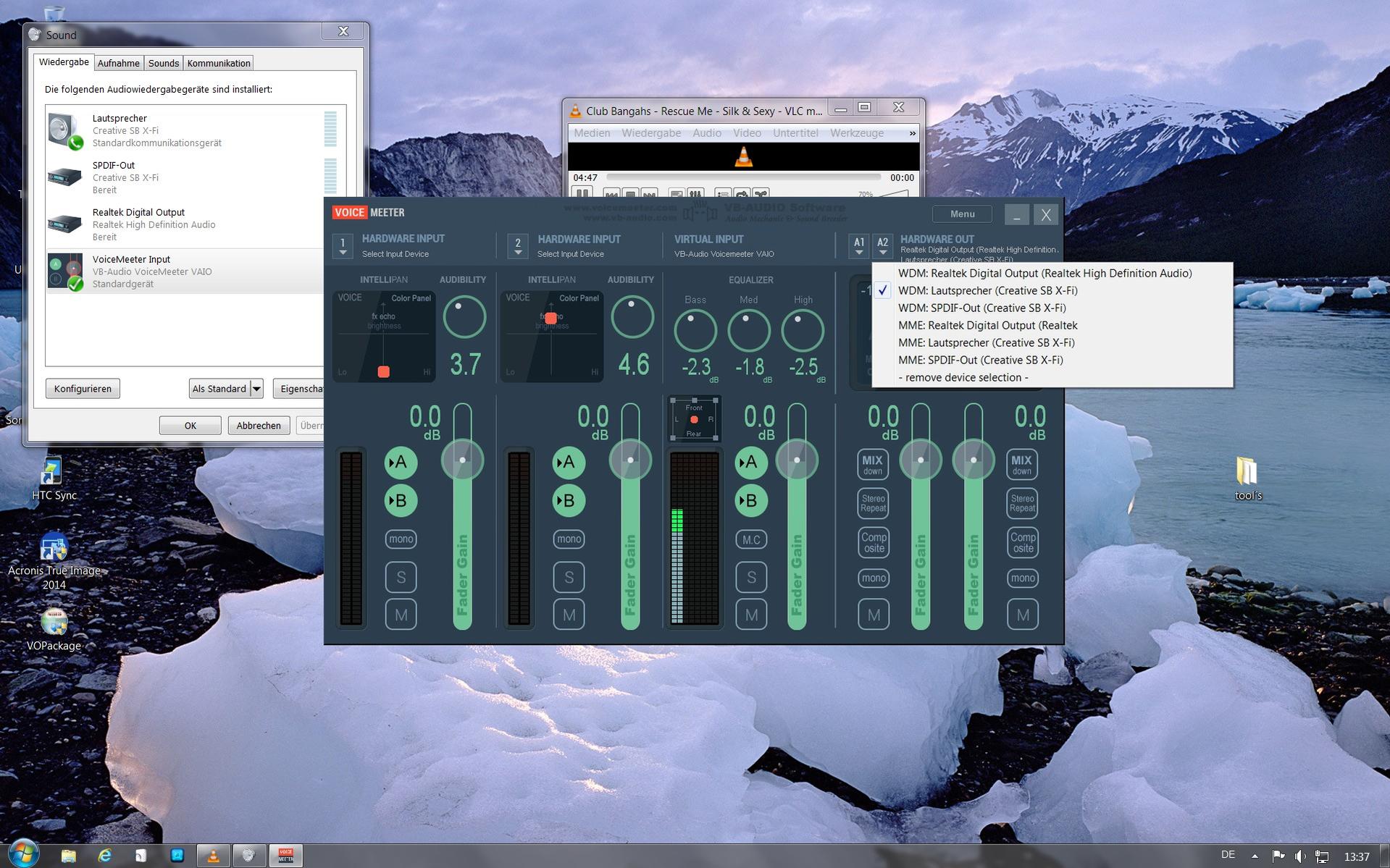Mute the A2 output bus
1390x868 pixels.
point(1022,615)
